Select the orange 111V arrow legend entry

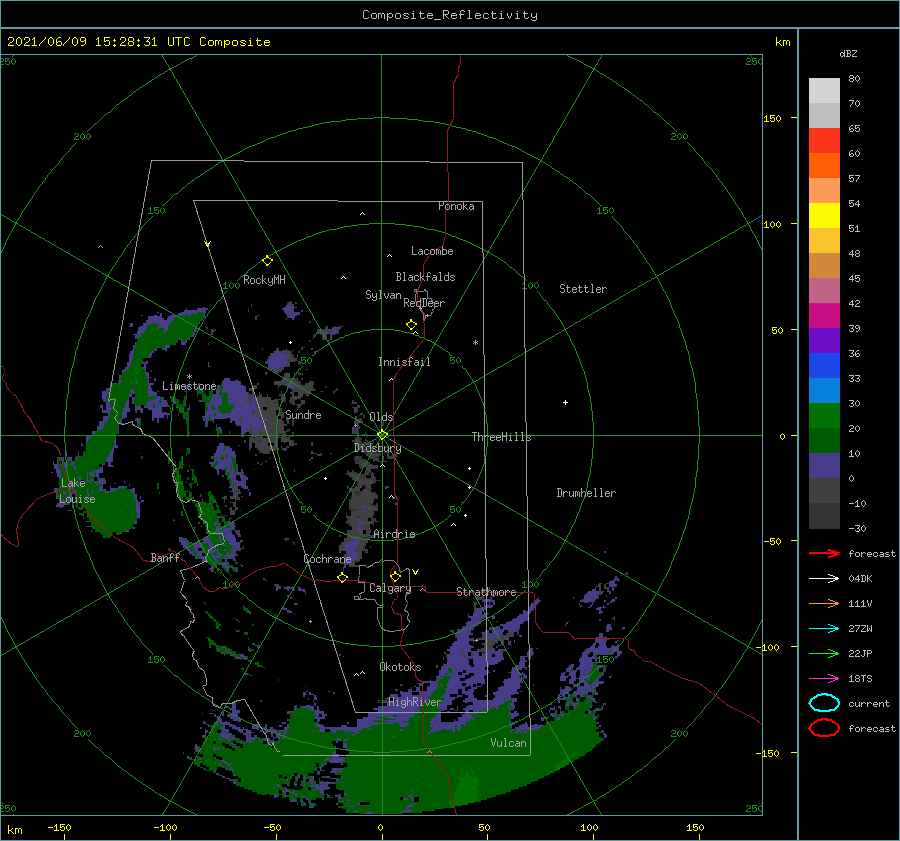point(824,603)
